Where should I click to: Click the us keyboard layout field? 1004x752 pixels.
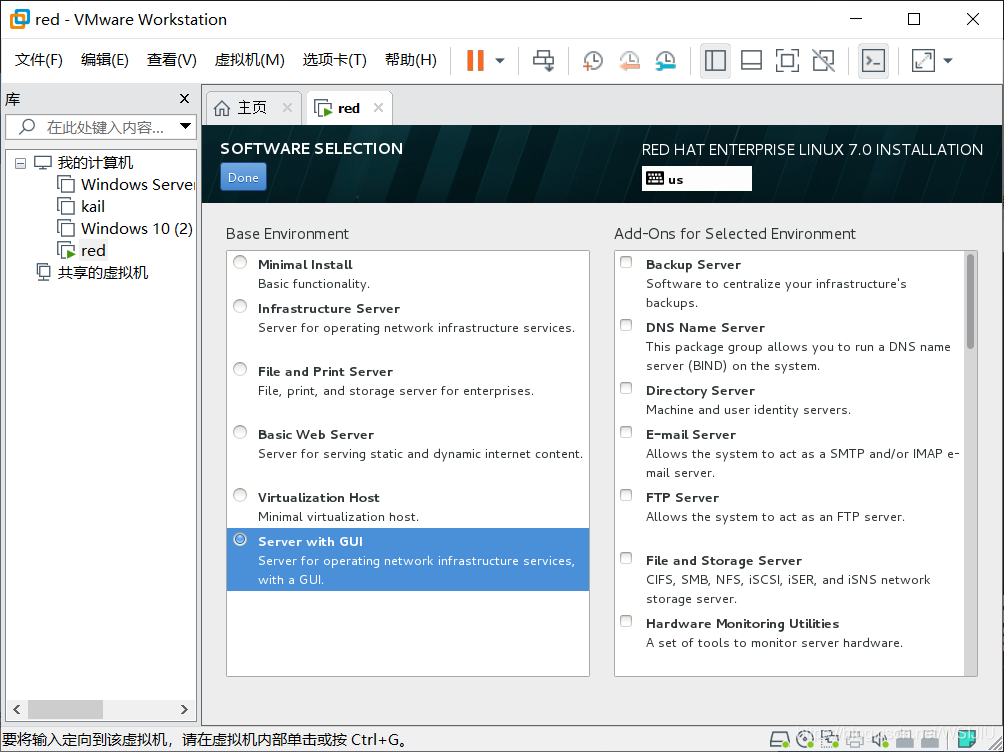697,179
